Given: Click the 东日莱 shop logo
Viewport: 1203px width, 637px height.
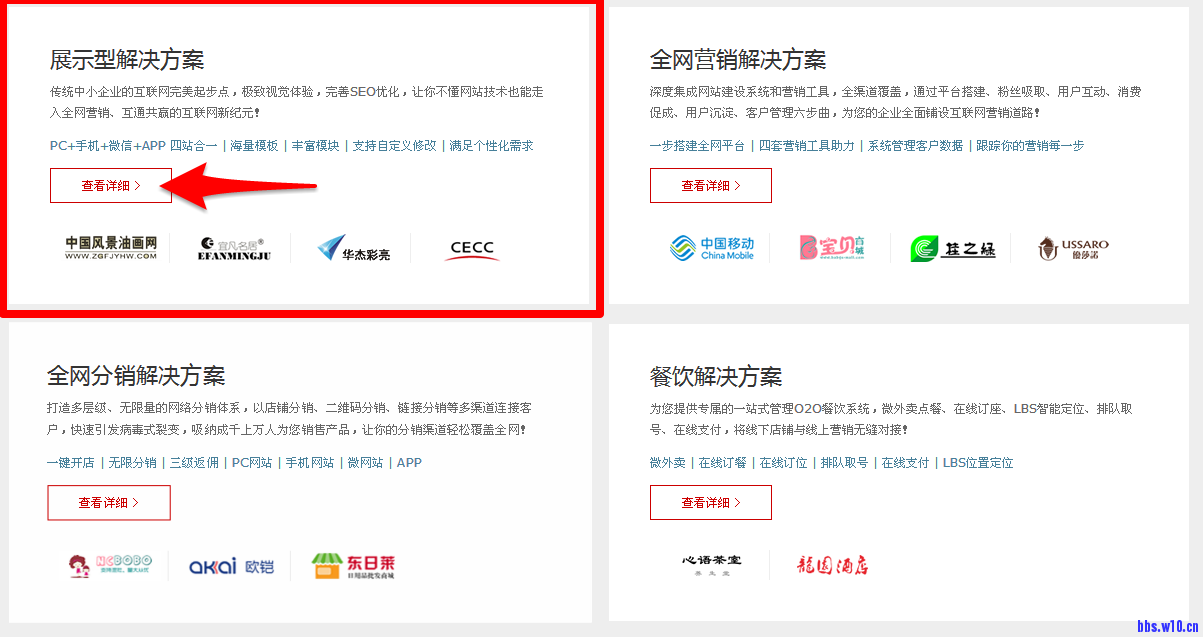Looking at the screenshot, I should (353, 566).
